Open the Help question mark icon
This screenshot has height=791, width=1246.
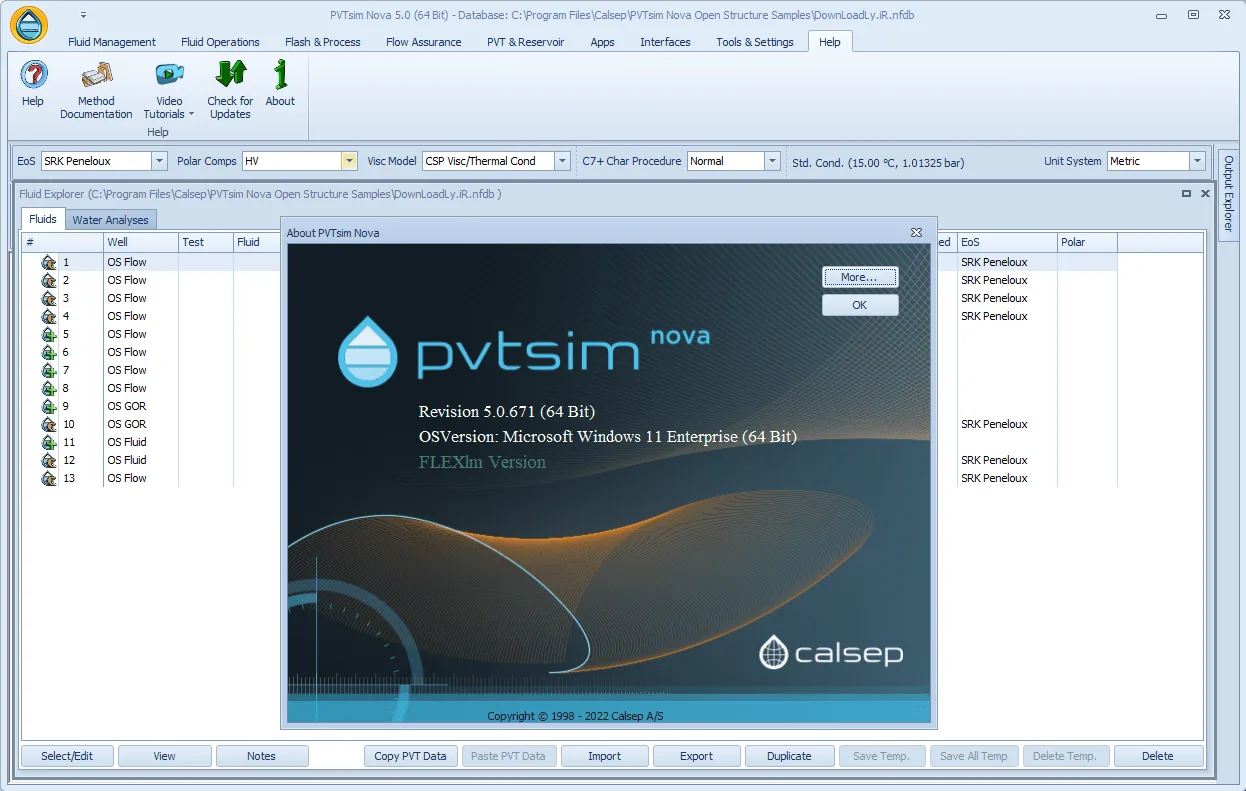coord(33,75)
